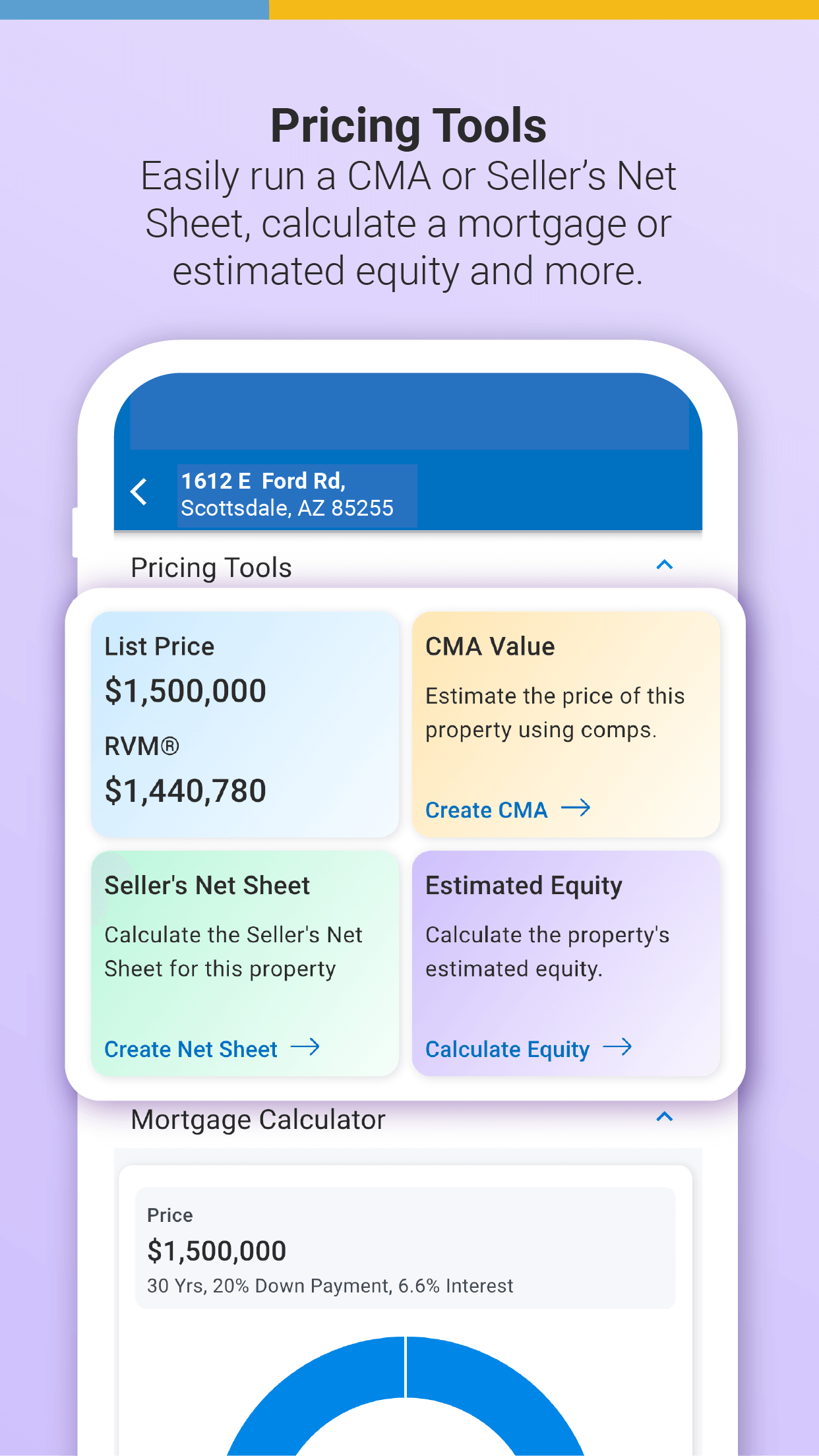The width and height of the screenshot is (819, 1456).
Task: Select the List Price and RVM card
Action: (x=245, y=724)
